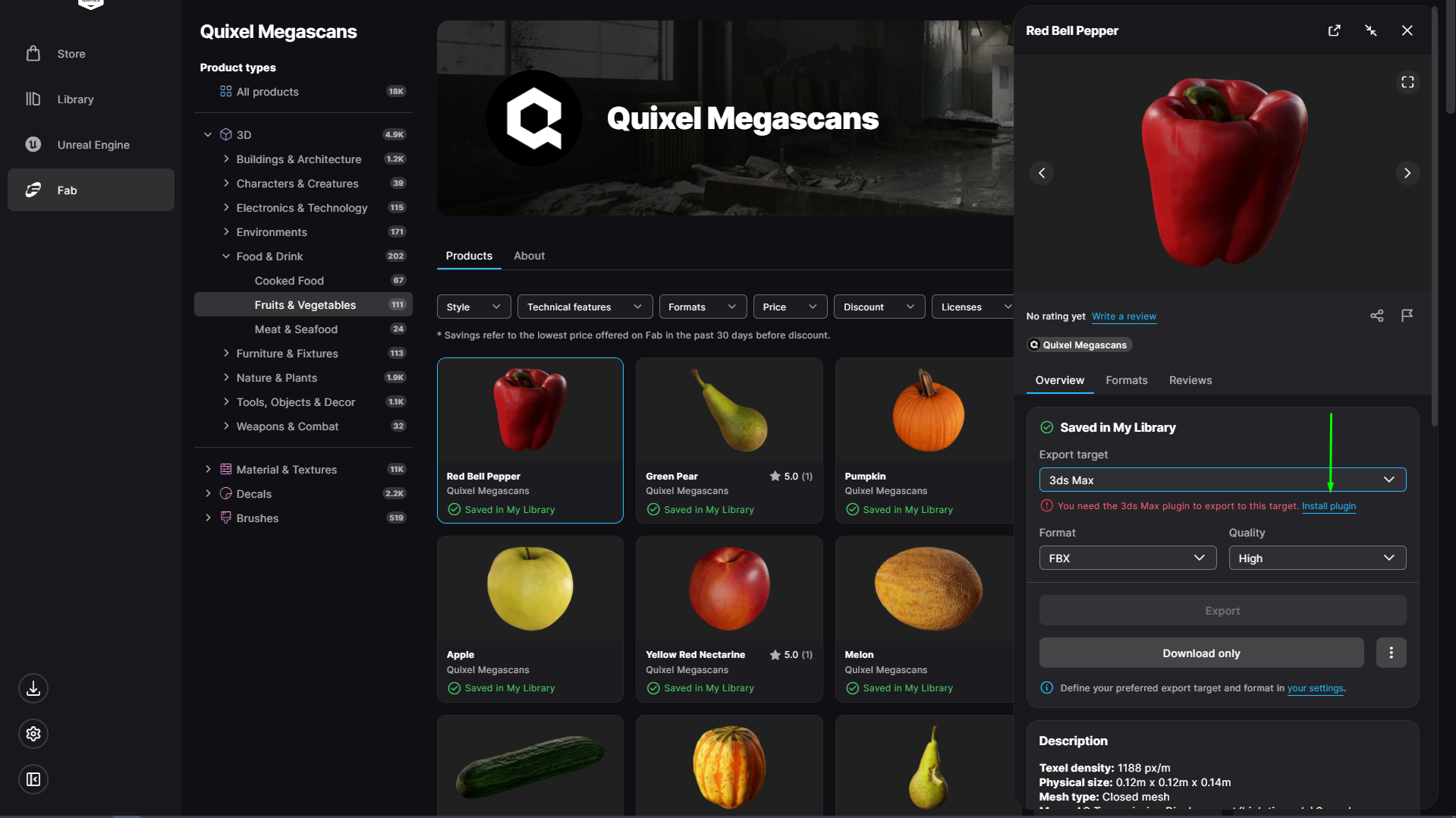Select Cooked Food subcategory

click(303, 281)
